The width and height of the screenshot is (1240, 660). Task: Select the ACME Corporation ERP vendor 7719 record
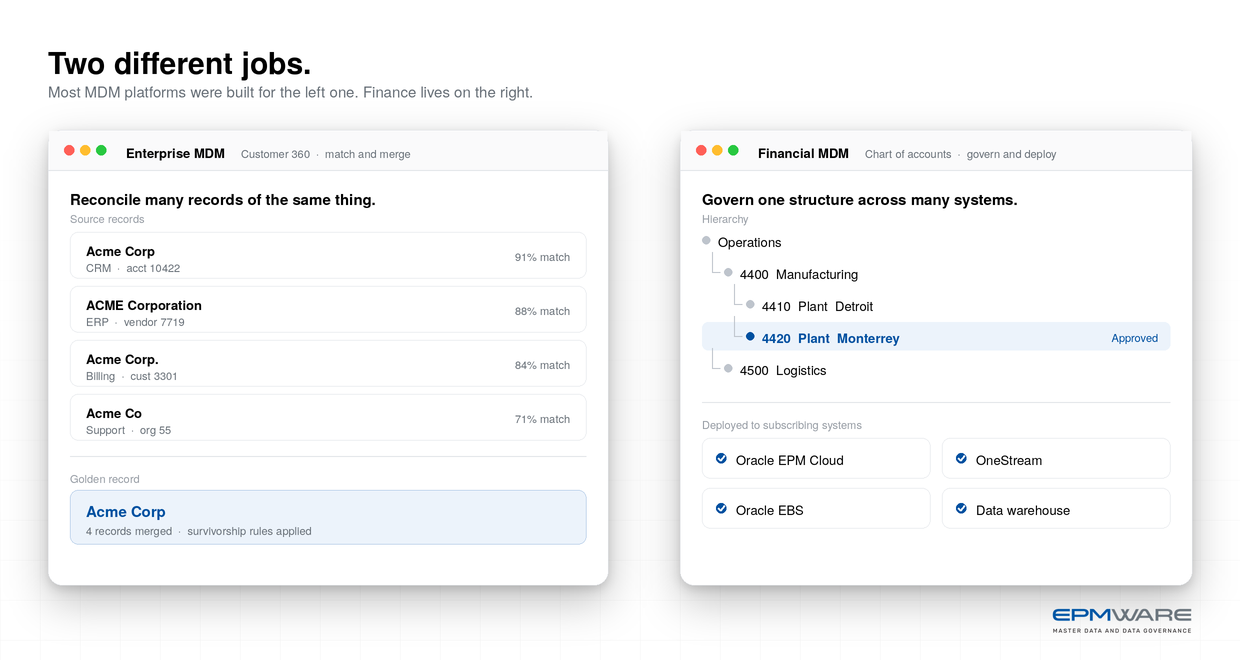(328, 310)
